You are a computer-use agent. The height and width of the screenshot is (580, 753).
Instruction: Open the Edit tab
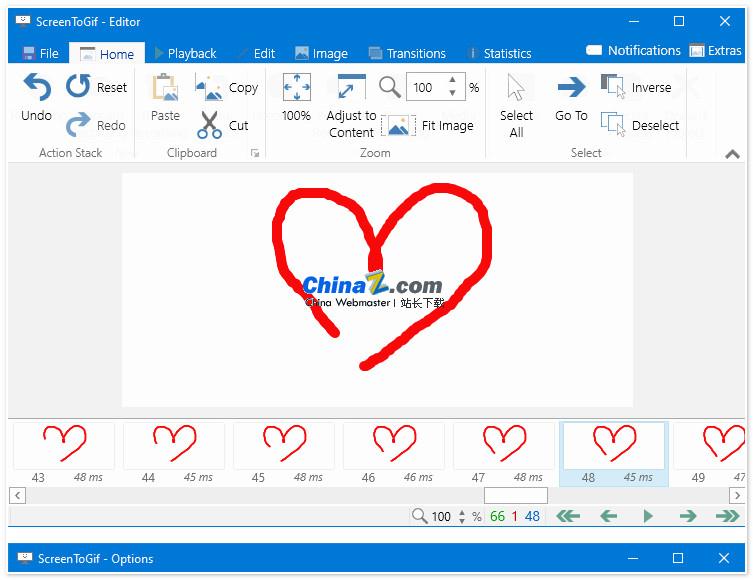[x=257, y=53]
